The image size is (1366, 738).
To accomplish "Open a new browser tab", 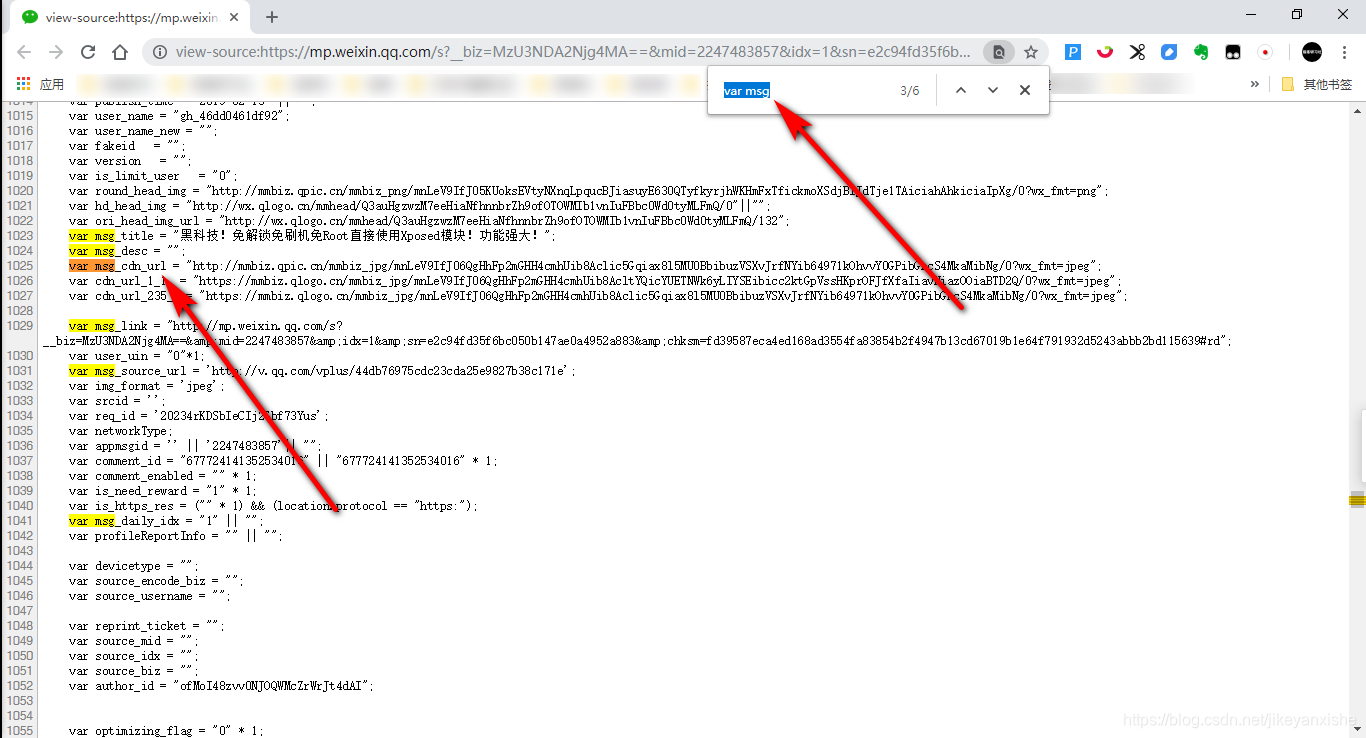I will point(272,17).
